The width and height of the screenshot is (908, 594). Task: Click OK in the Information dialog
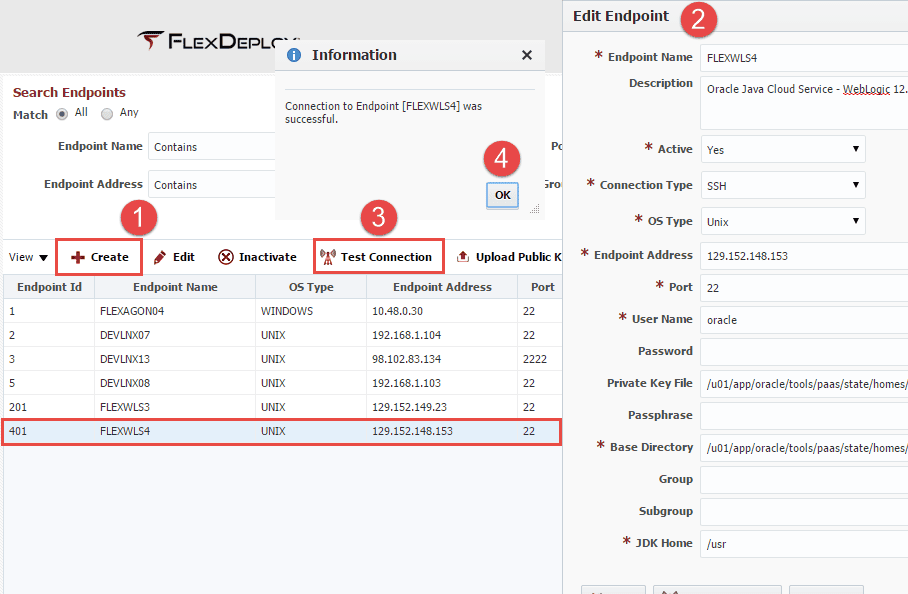pos(503,195)
